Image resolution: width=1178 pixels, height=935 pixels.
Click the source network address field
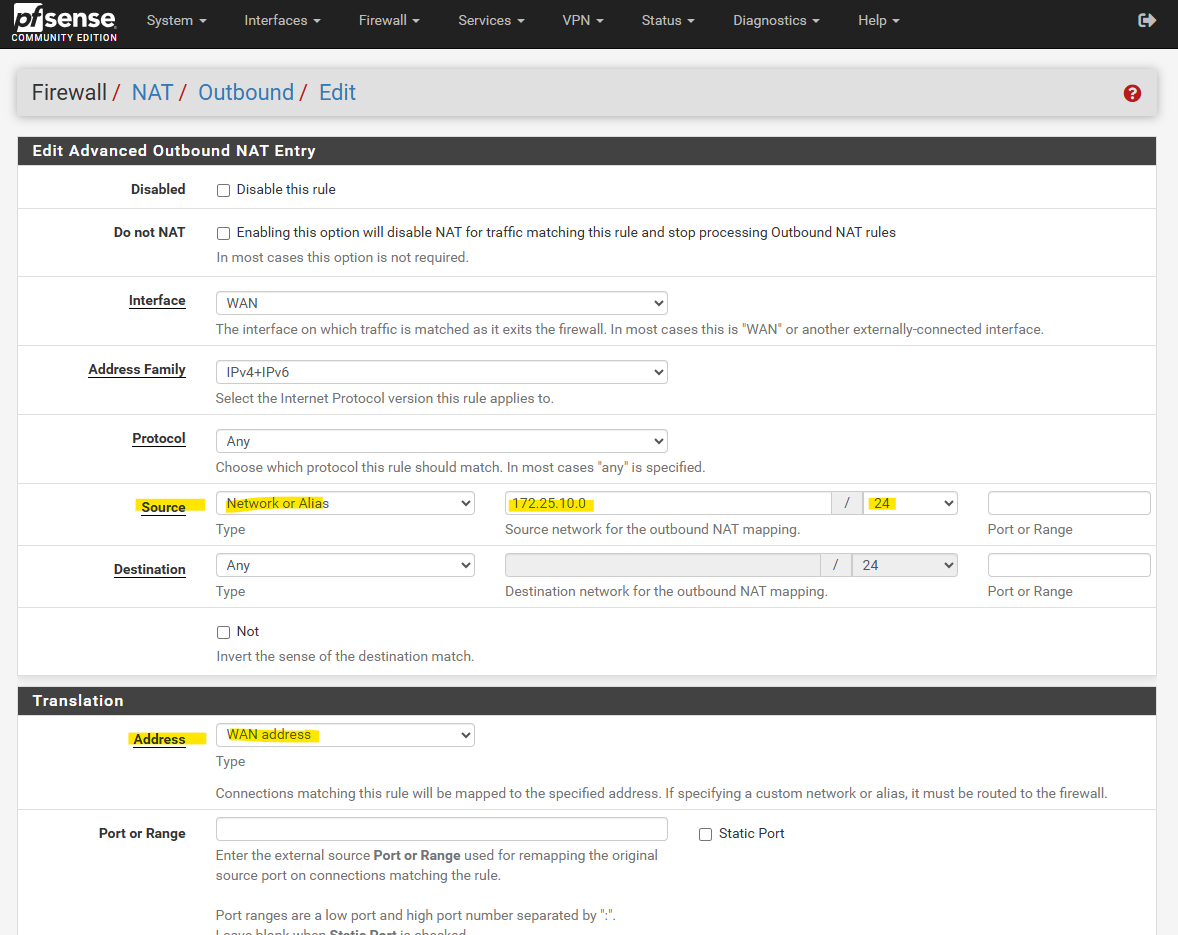pos(668,503)
